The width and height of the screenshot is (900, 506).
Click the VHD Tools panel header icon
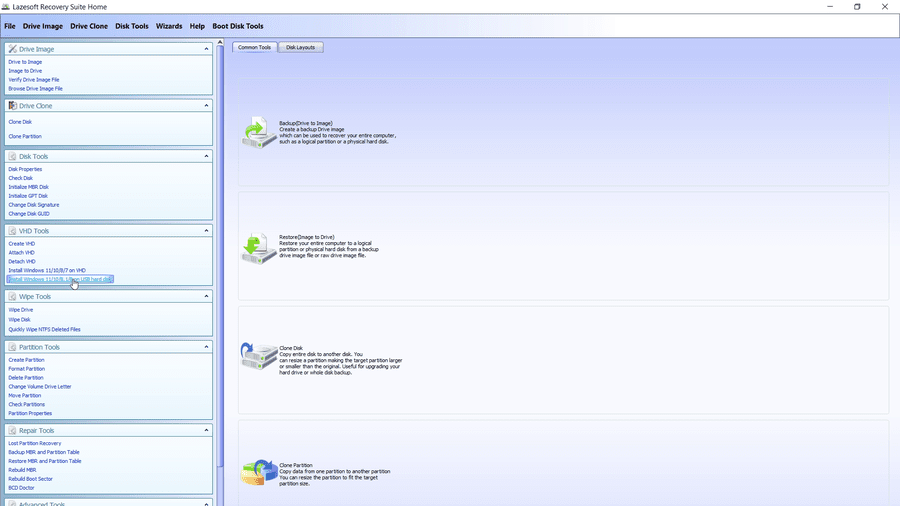point(13,231)
